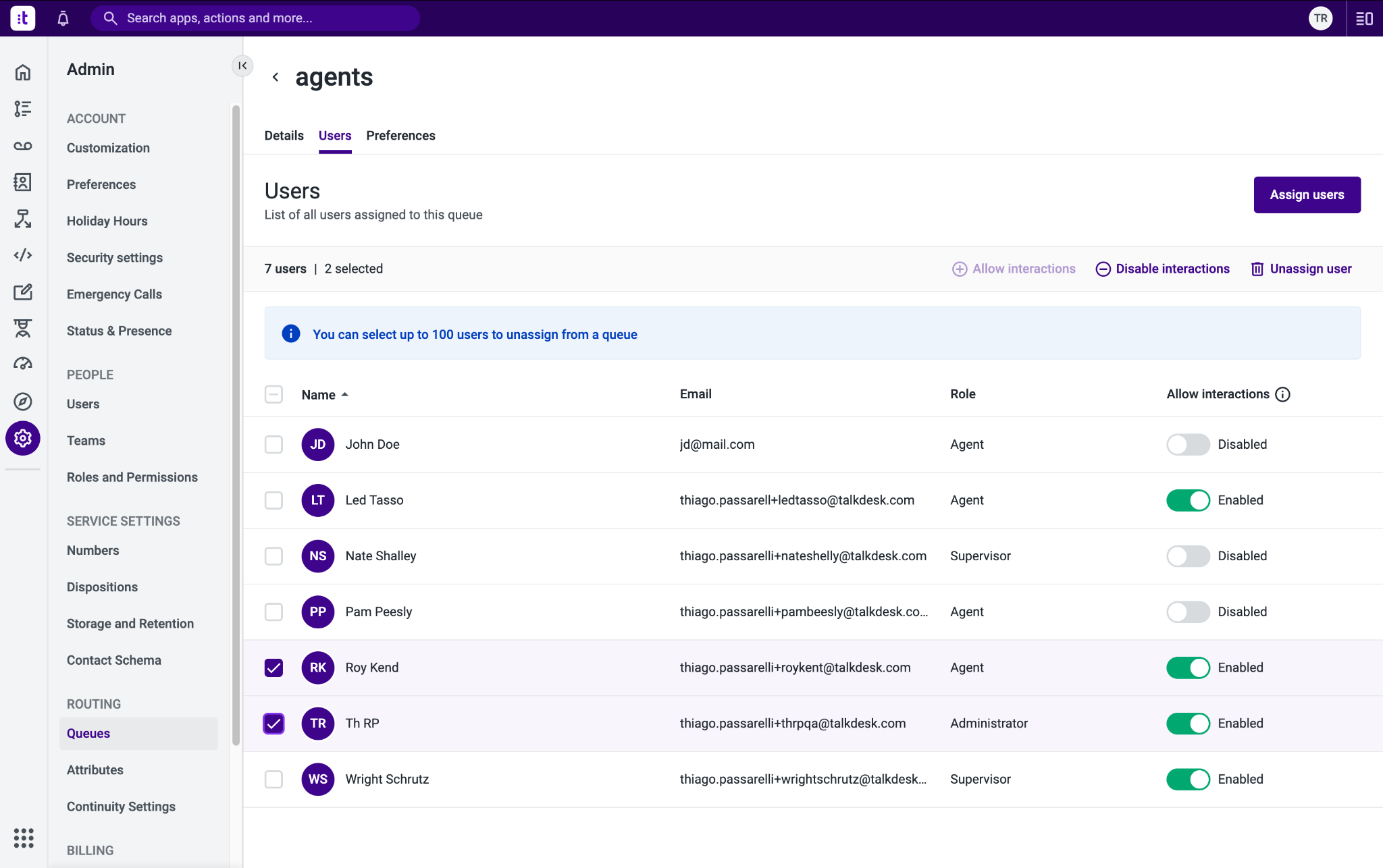Open the agent podium icon in rail

pos(23,329)
